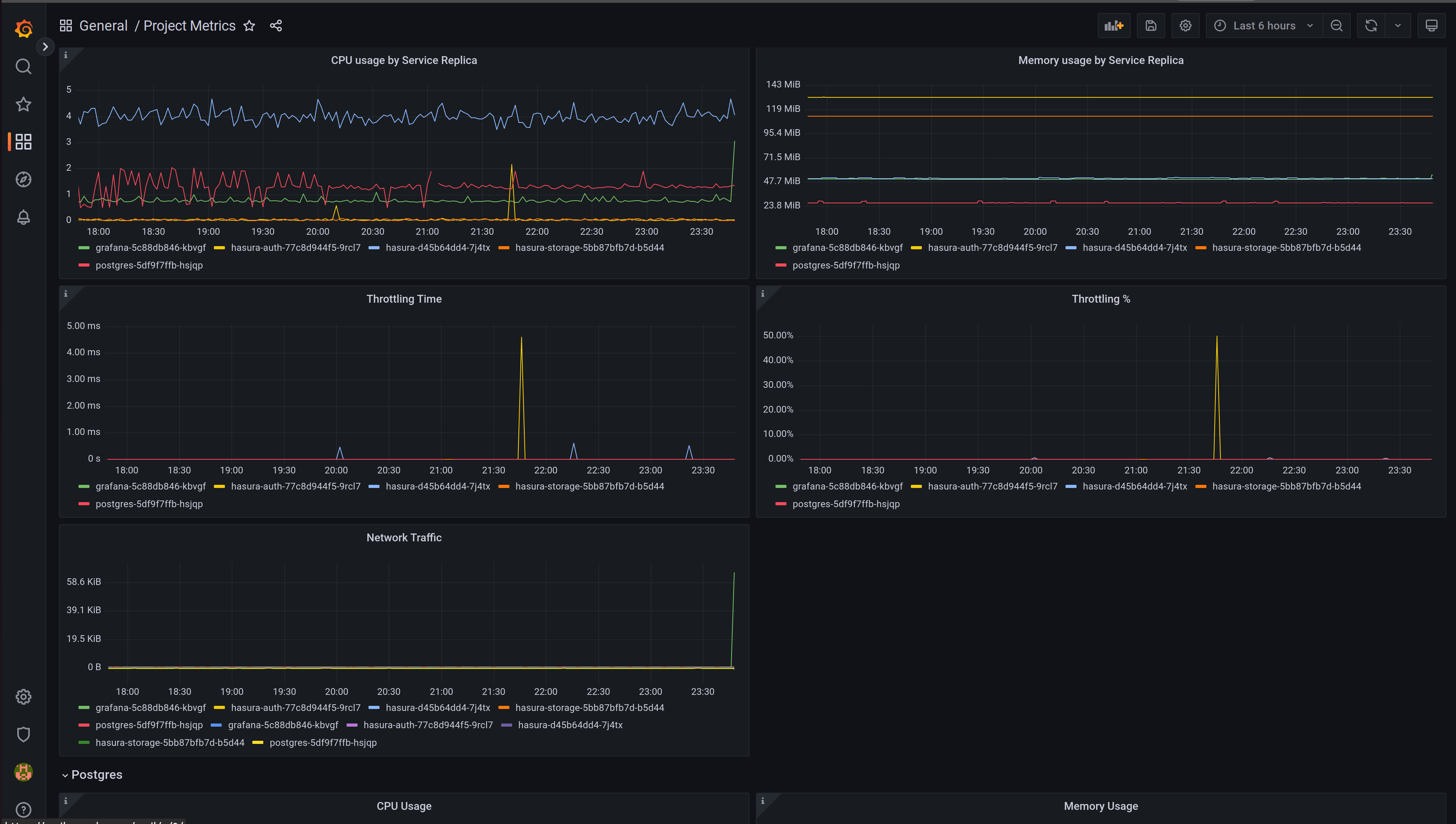Image resolution: width=1456 pixels, height=824 pixels.
Task: Open the Throttling Time panel title menu
Action: 404,299
